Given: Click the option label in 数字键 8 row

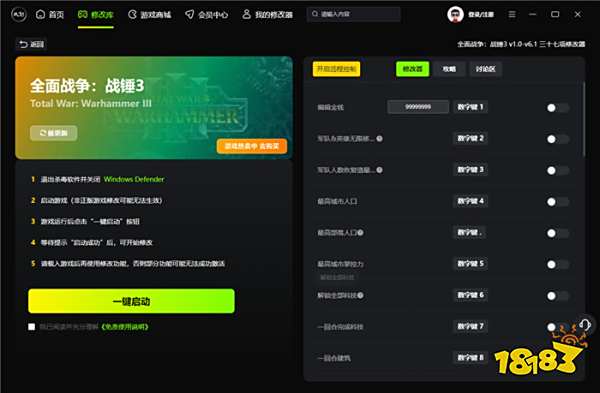Looking at the screenshot, I should coord(334,358).
